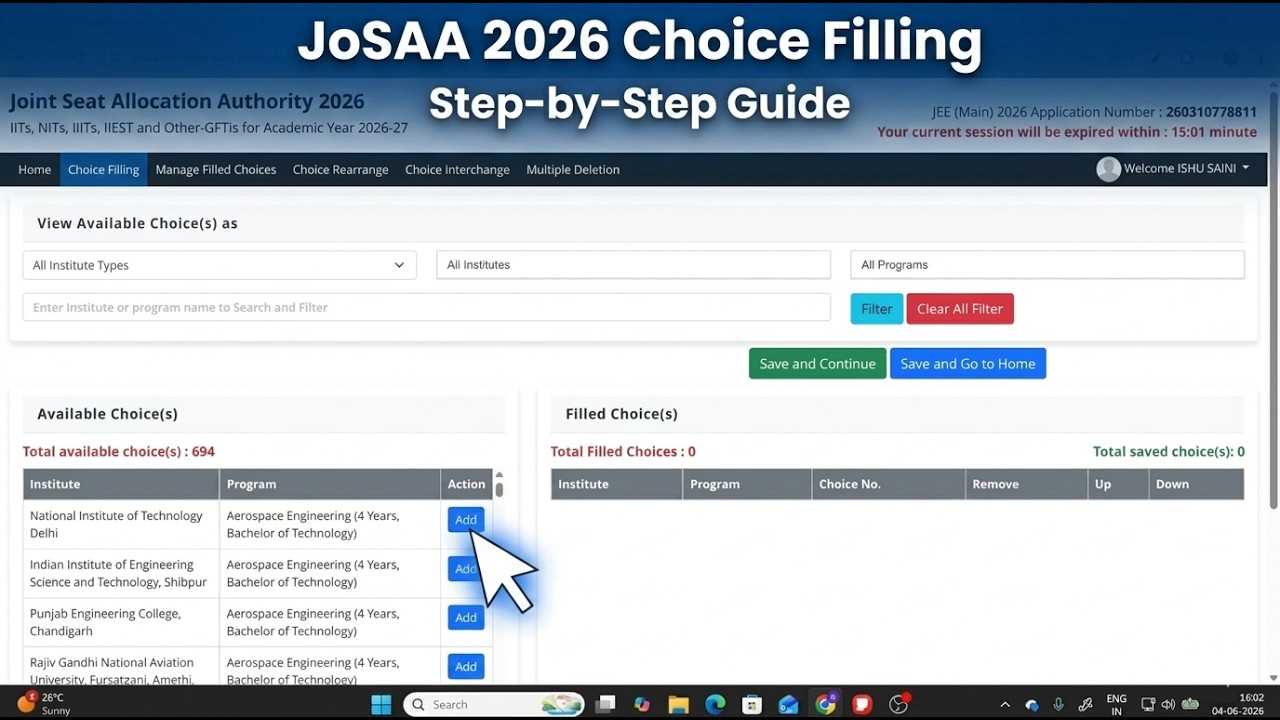Open File Explorer from the taskbar

pos(679,704)
